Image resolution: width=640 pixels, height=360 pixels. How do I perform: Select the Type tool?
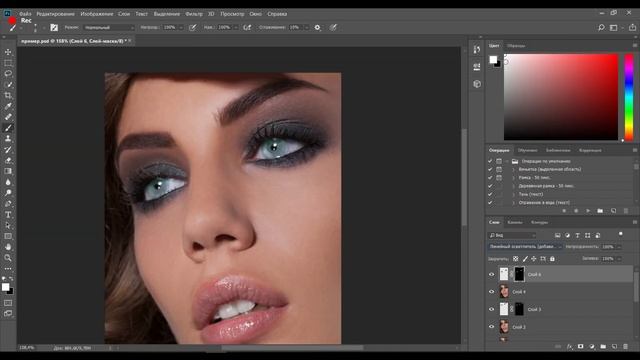point(8,214)
